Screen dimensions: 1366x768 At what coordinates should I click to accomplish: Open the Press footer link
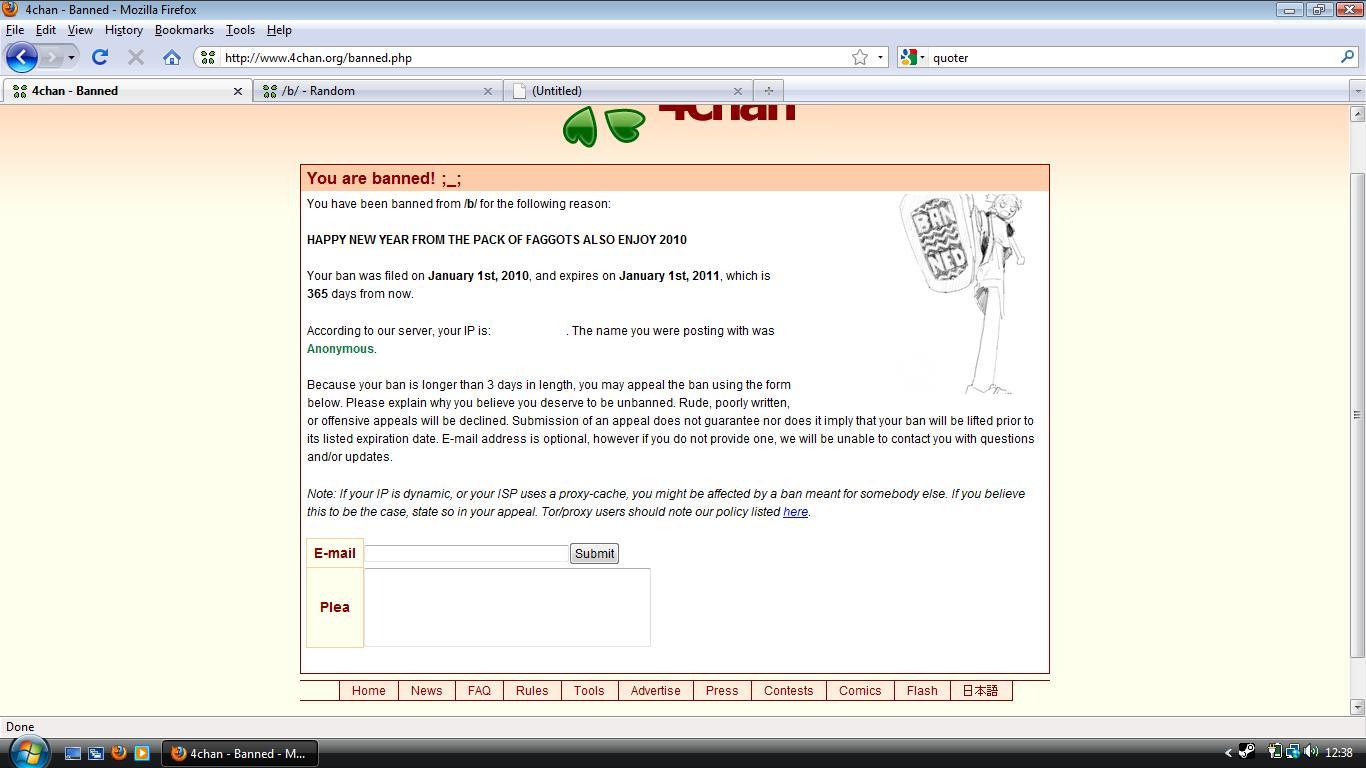pos(722,691)
